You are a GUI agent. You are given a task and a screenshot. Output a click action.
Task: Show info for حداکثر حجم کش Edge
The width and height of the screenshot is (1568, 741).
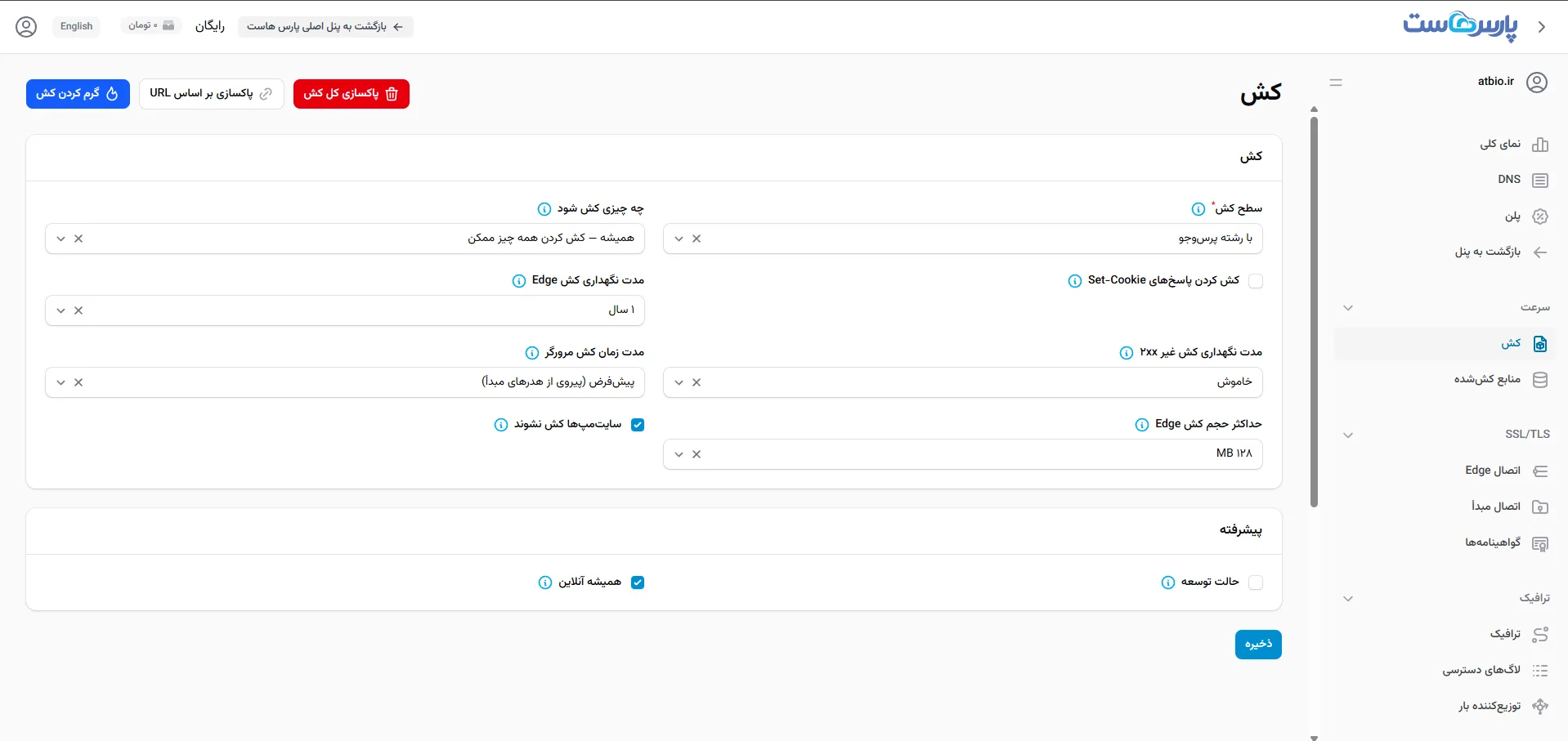tap(1142, 425)
